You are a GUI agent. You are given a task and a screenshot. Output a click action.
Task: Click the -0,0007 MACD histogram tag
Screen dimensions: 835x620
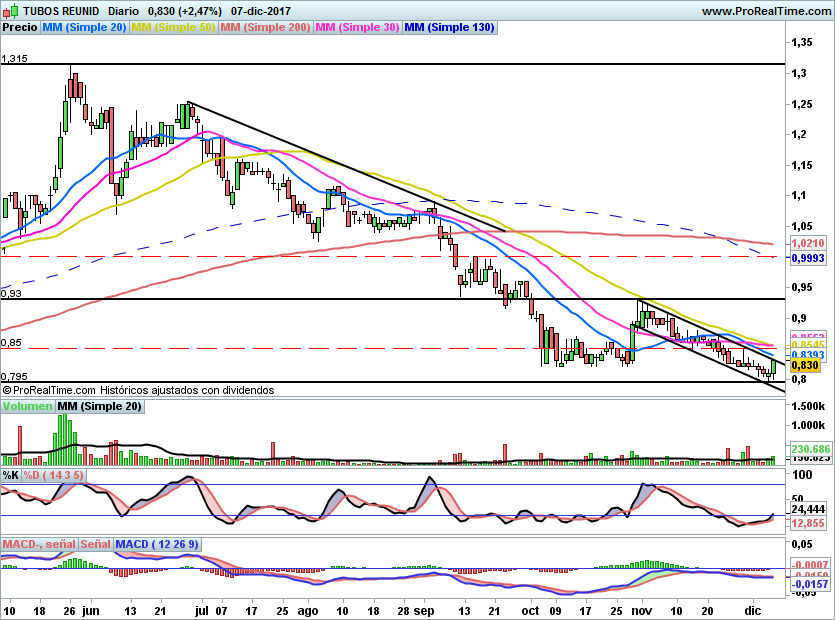tap(809, 564)
